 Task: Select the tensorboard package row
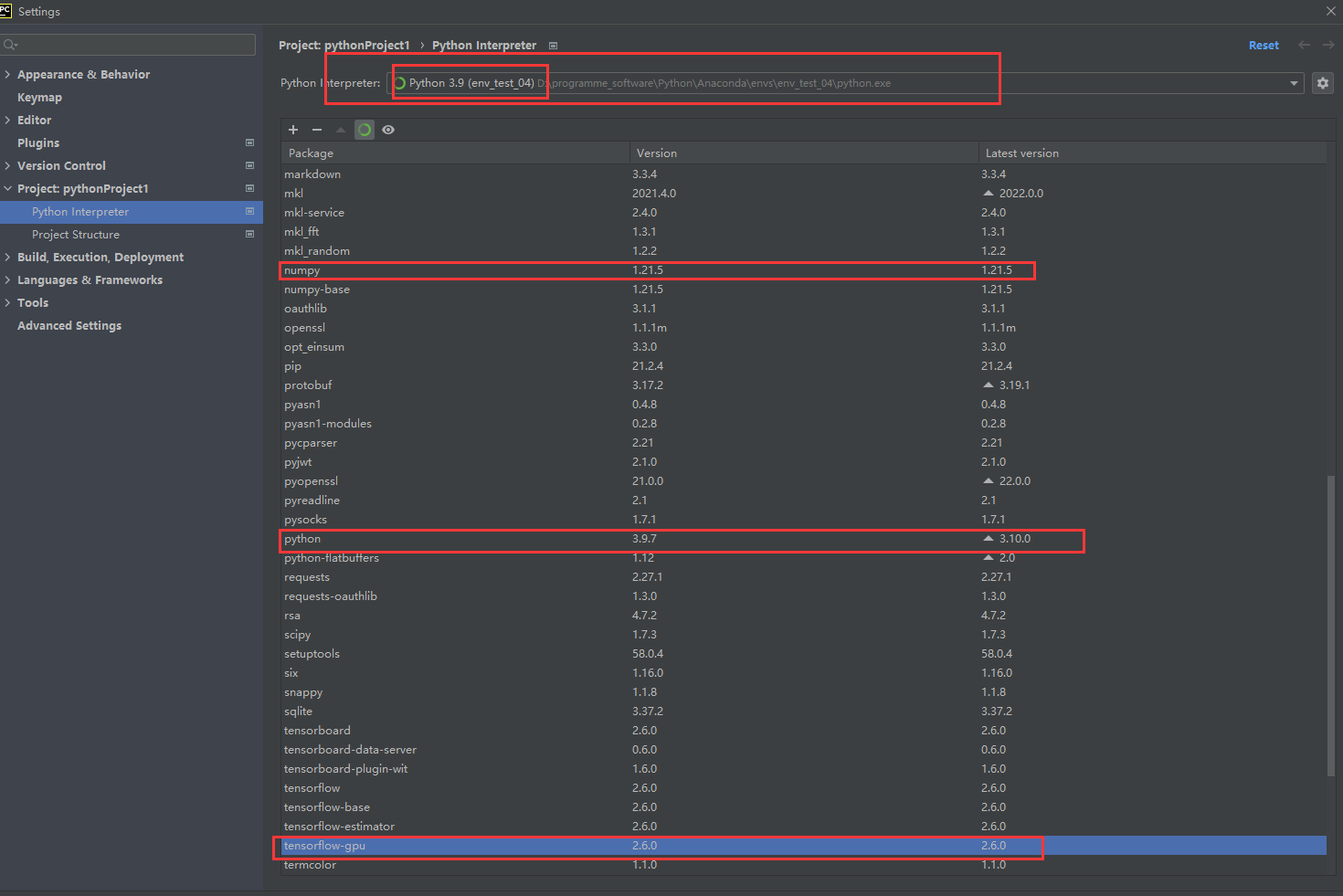[804, 730]
